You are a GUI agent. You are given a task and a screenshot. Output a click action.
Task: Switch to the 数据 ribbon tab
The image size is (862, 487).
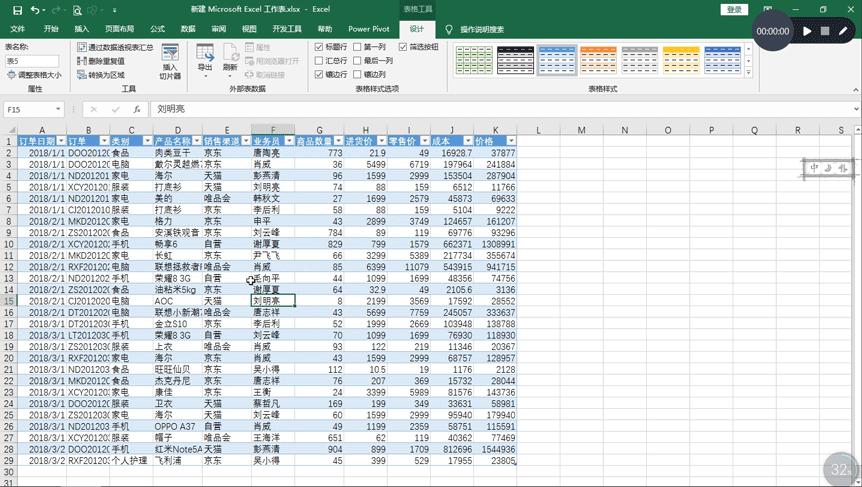pos(188,29)
